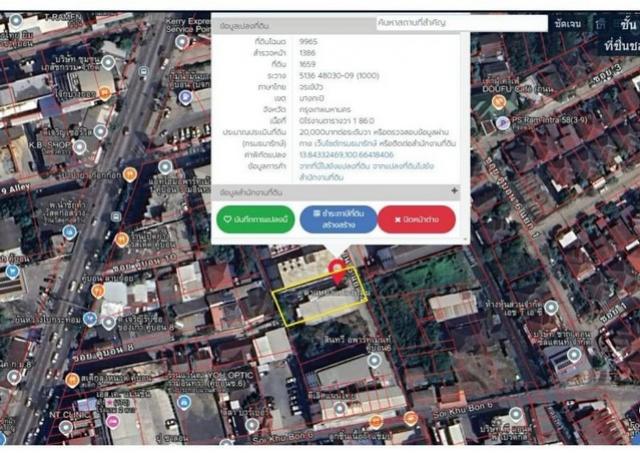Click the blue shopping pin at left edge
640x453 pixels.
click(x=12, y=271)
